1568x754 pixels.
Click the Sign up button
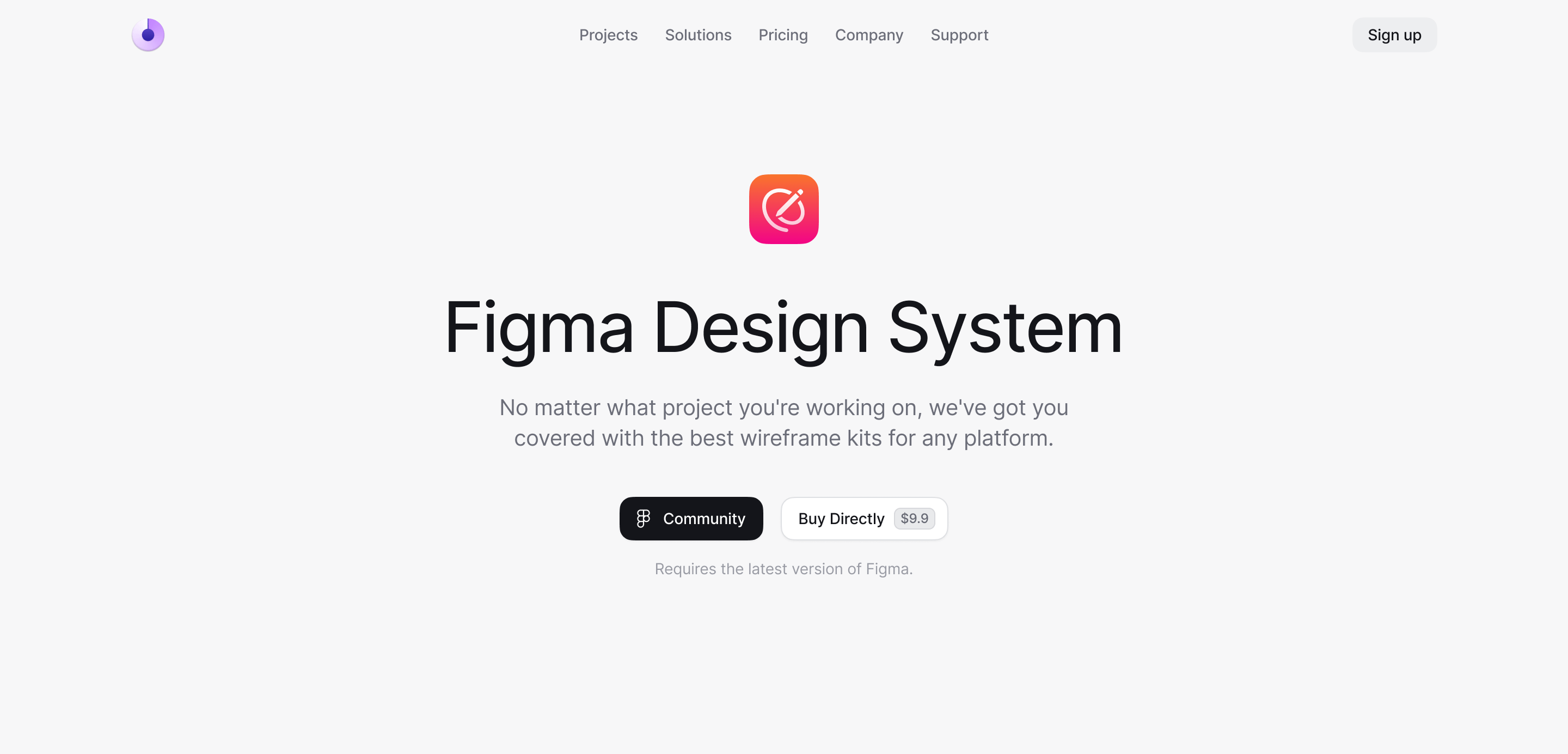(x=1394, y=35)
